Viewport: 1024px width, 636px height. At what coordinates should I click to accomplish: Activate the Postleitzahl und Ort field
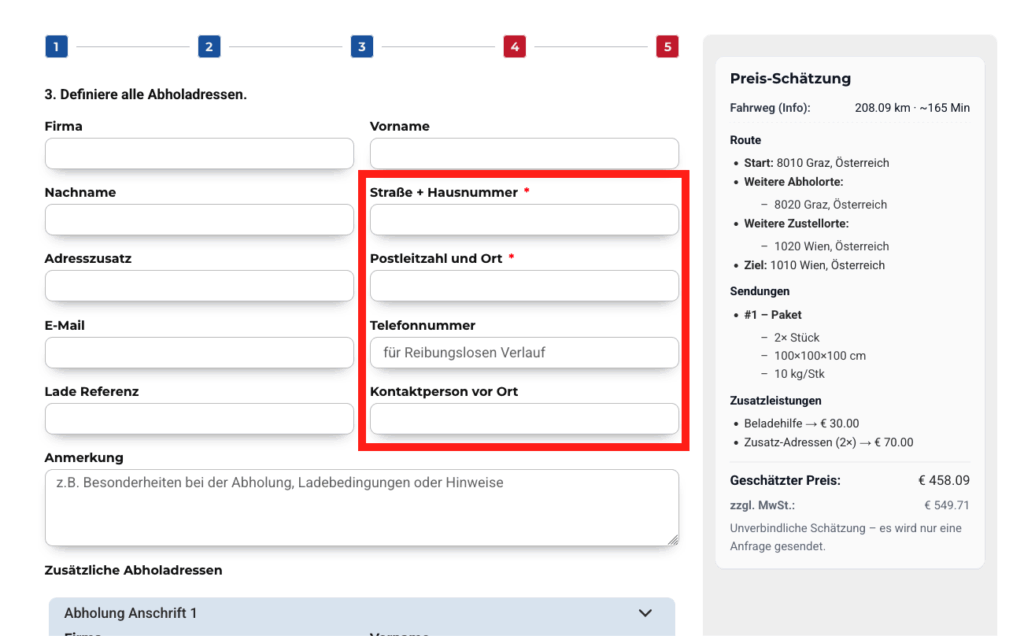[x=524, y=286]
